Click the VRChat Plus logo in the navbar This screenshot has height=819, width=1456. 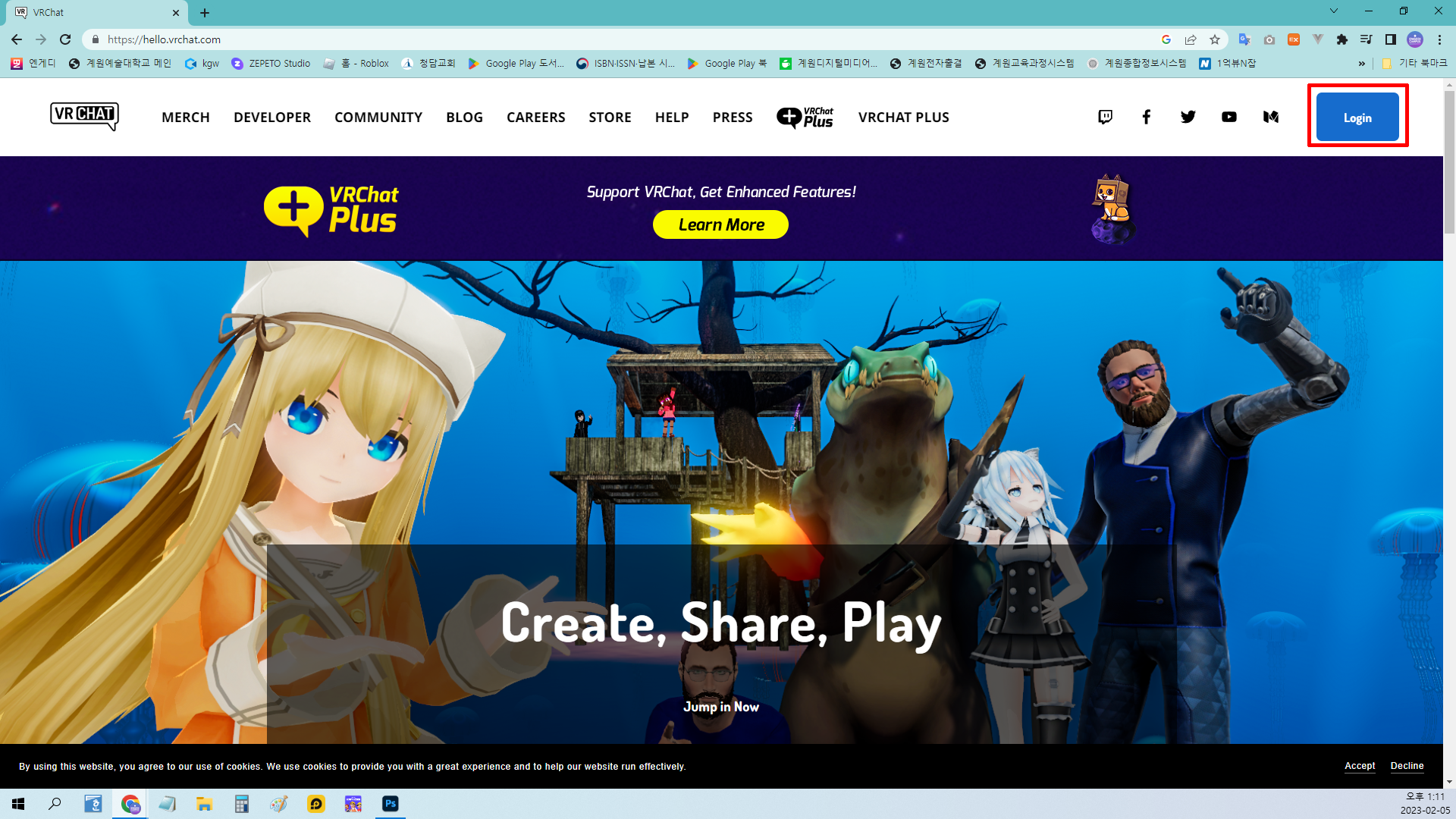pos(805,118)
